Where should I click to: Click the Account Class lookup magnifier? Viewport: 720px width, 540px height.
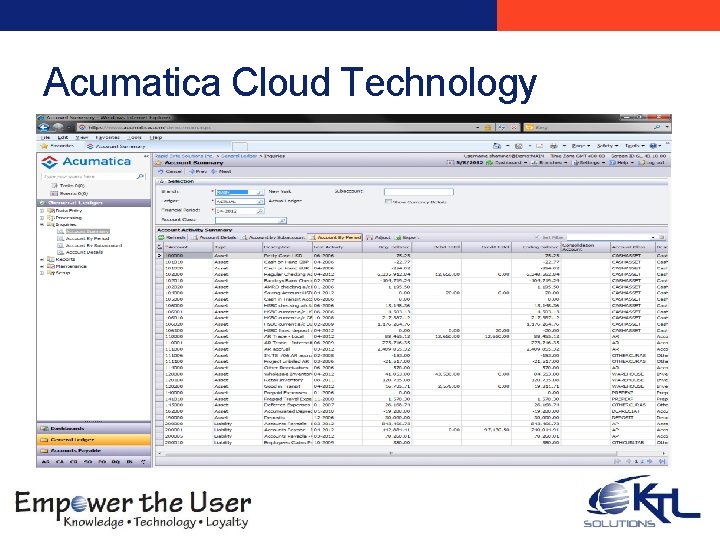(x=282, y=221)
